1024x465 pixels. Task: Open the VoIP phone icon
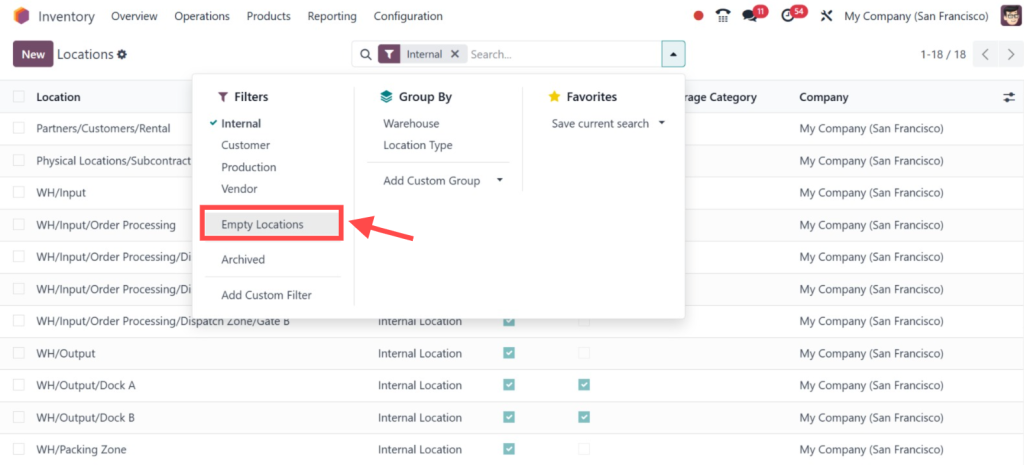(x=722, y=16)
